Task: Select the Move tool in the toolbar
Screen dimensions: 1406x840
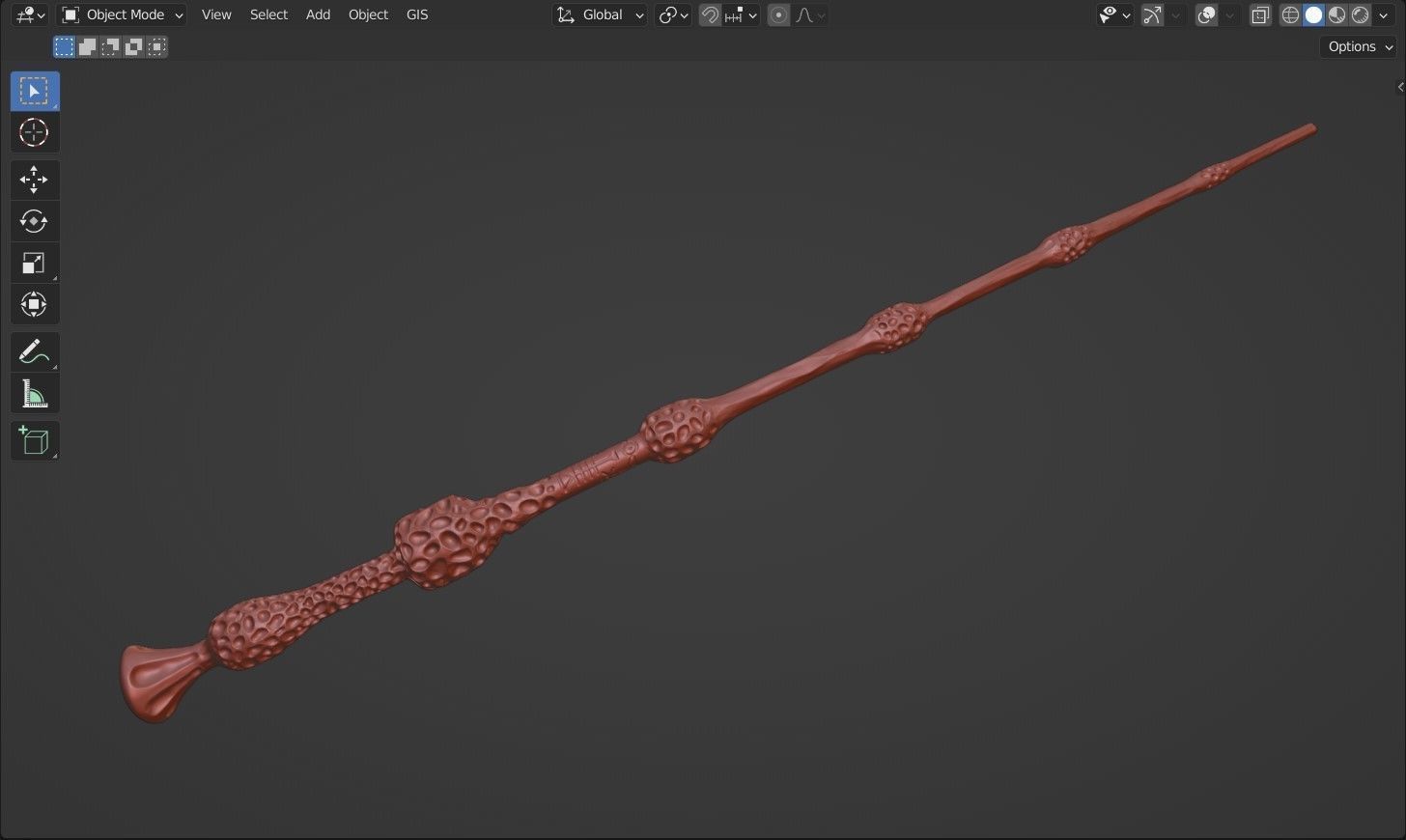Action: [x=34, y=180]
